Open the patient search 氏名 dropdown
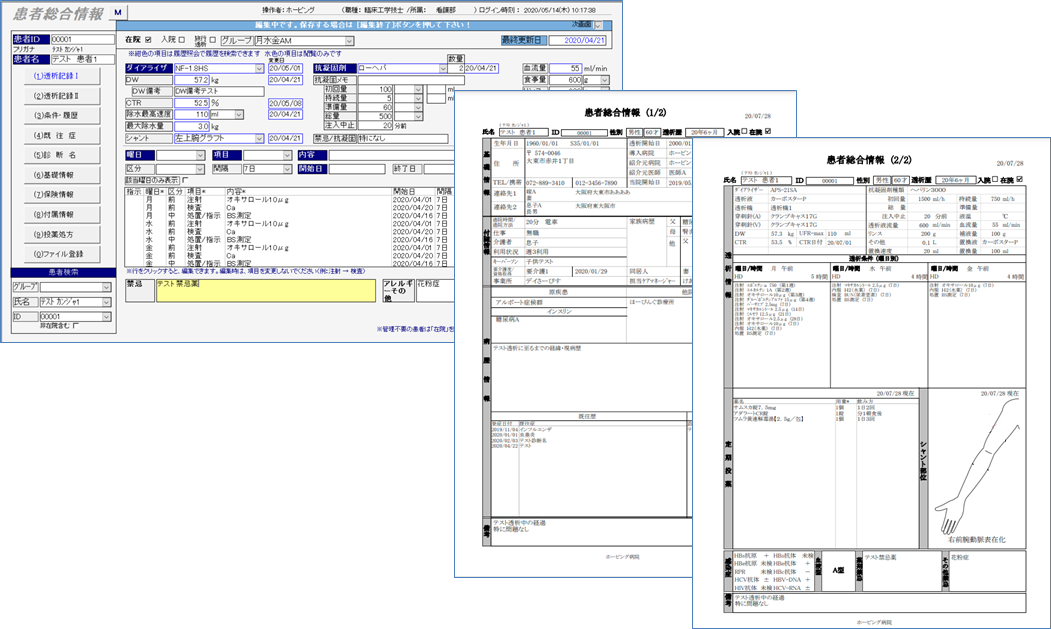This screenshot has height=629, width=1051. (106, 302)
